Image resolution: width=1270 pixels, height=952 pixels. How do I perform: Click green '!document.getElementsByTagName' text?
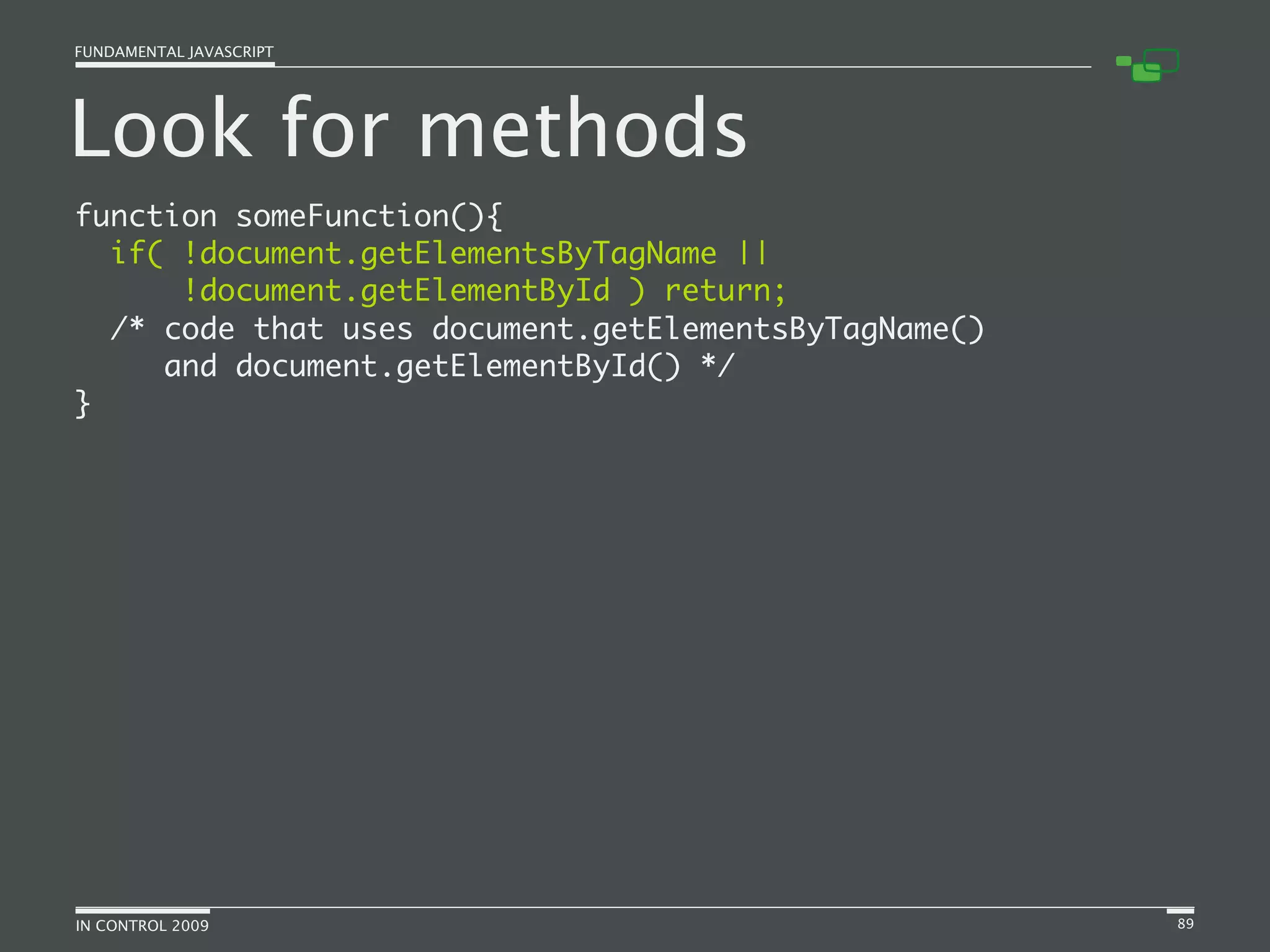(x=450, y=253)
